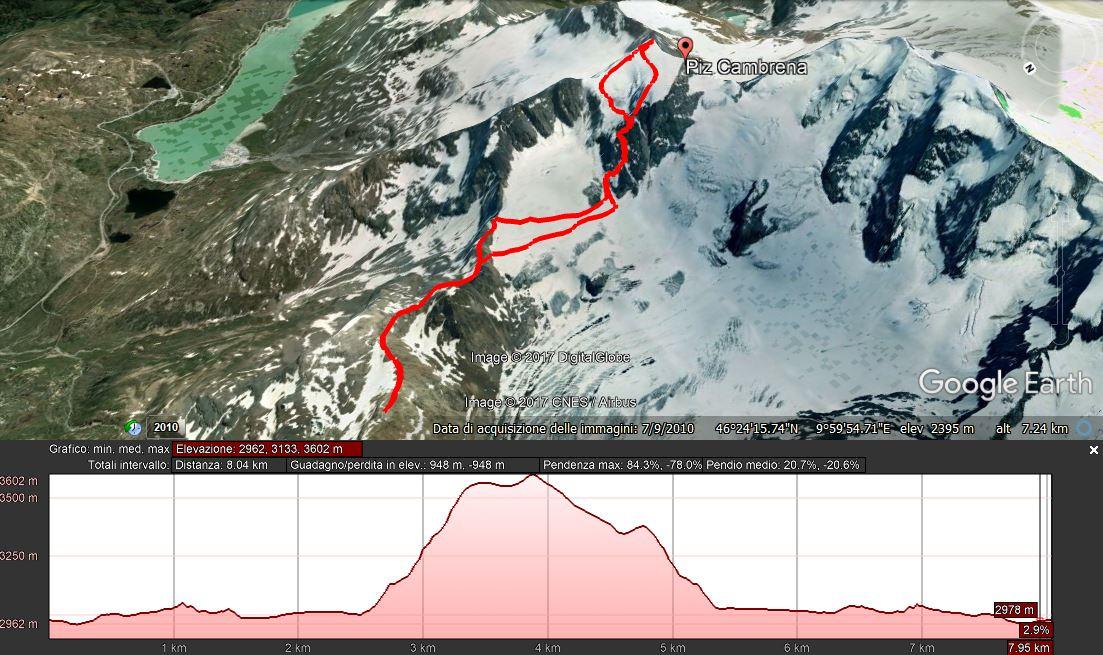The image size is (1103, 655).
Task: Click the Google Earth logo watermark
Action: [1005, 383]
